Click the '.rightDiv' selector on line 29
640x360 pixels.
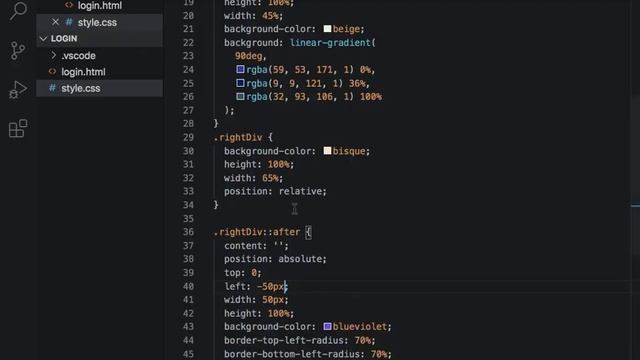238,137
